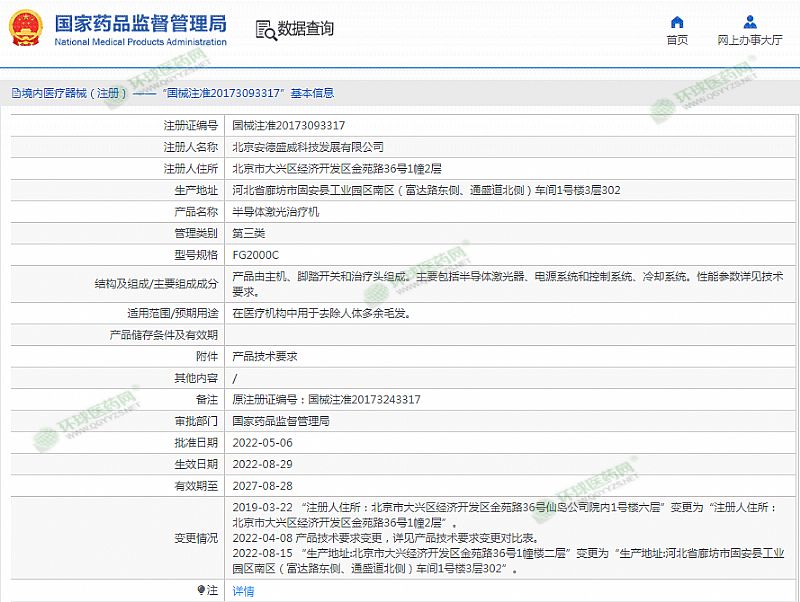Select approval department 国家药品监督管理局 value

point(281,421)
